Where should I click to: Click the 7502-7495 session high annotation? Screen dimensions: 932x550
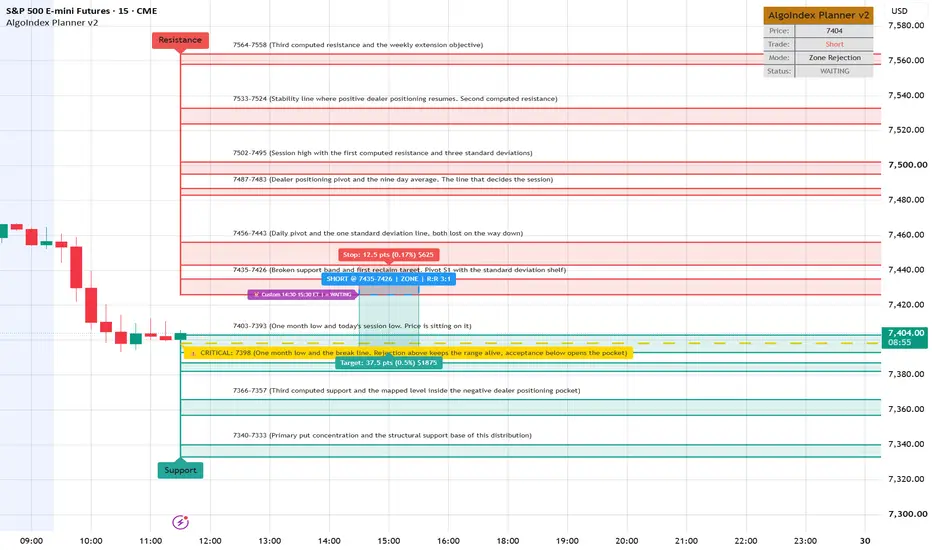pos(382,153)
